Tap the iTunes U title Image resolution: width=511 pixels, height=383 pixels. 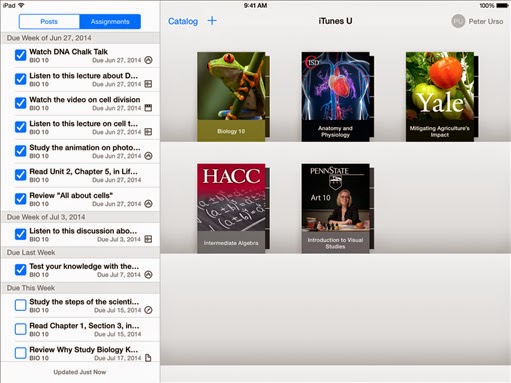[335, 21]
